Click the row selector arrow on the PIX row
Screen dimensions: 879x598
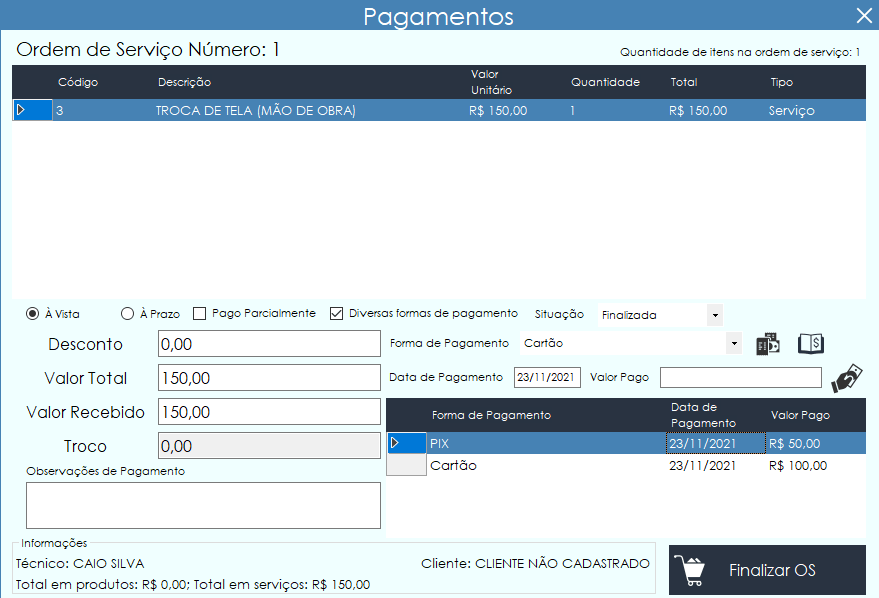click(x=396, y=442)
